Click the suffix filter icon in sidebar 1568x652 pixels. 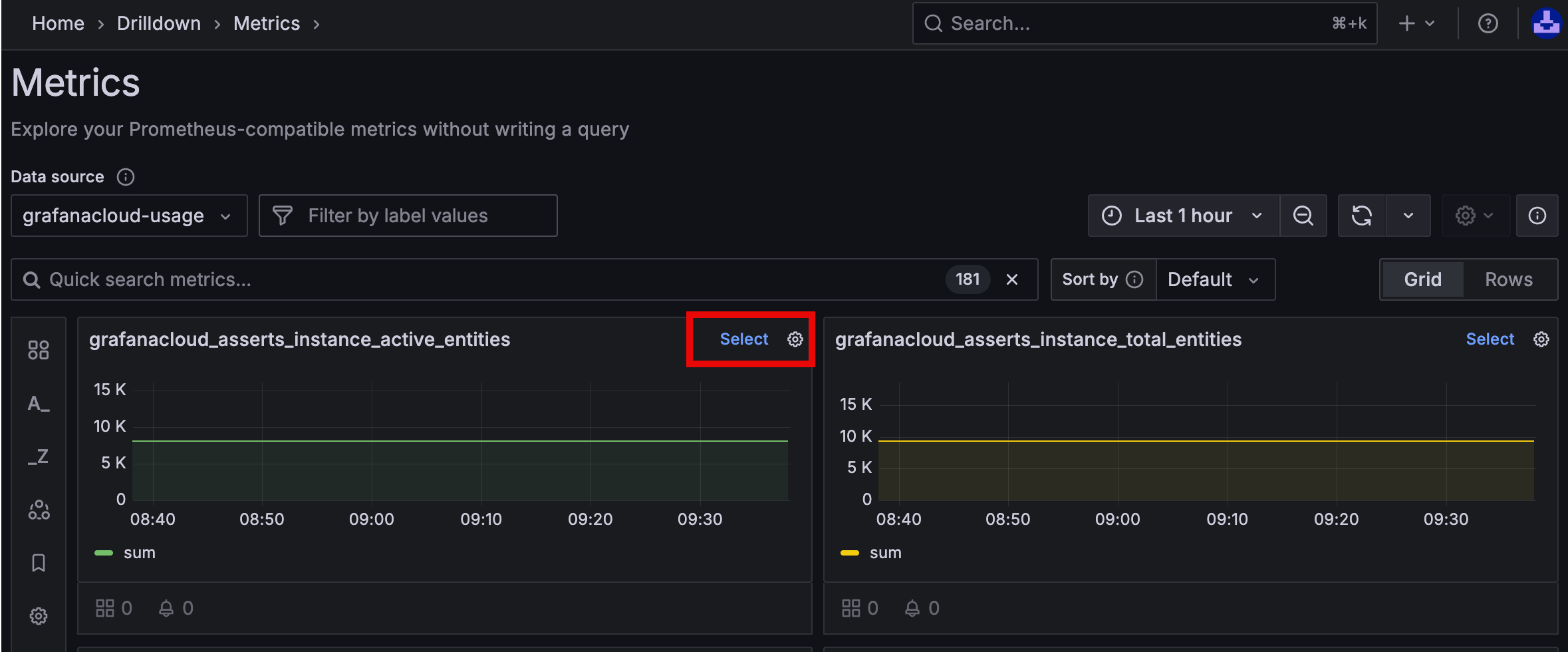39,456
